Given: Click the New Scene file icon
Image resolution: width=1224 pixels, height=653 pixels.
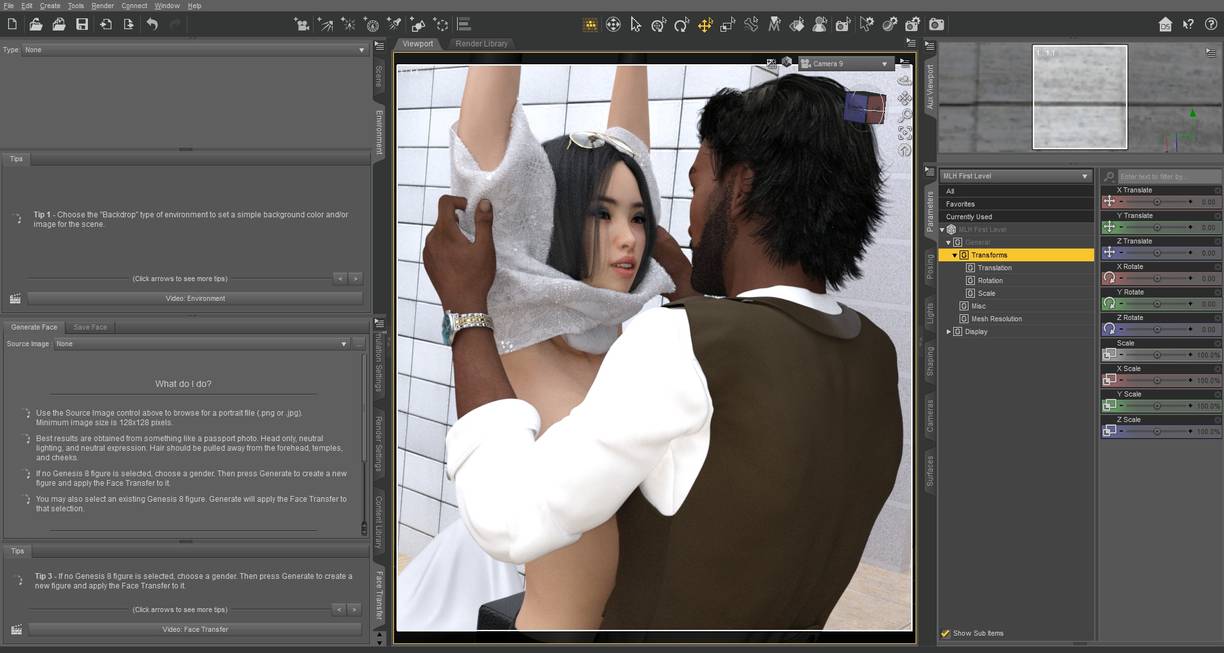Looking at the screenshot, I should [x=12, y=24].
